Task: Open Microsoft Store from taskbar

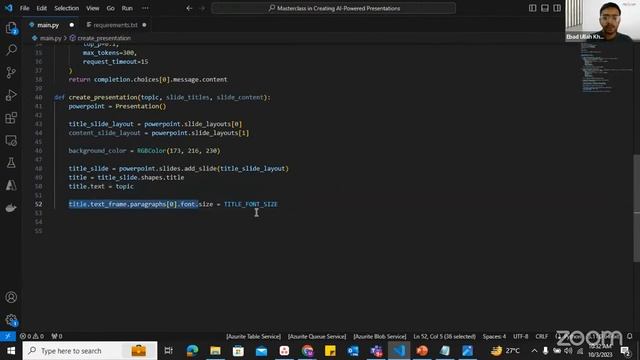Action: coord(238,351)
